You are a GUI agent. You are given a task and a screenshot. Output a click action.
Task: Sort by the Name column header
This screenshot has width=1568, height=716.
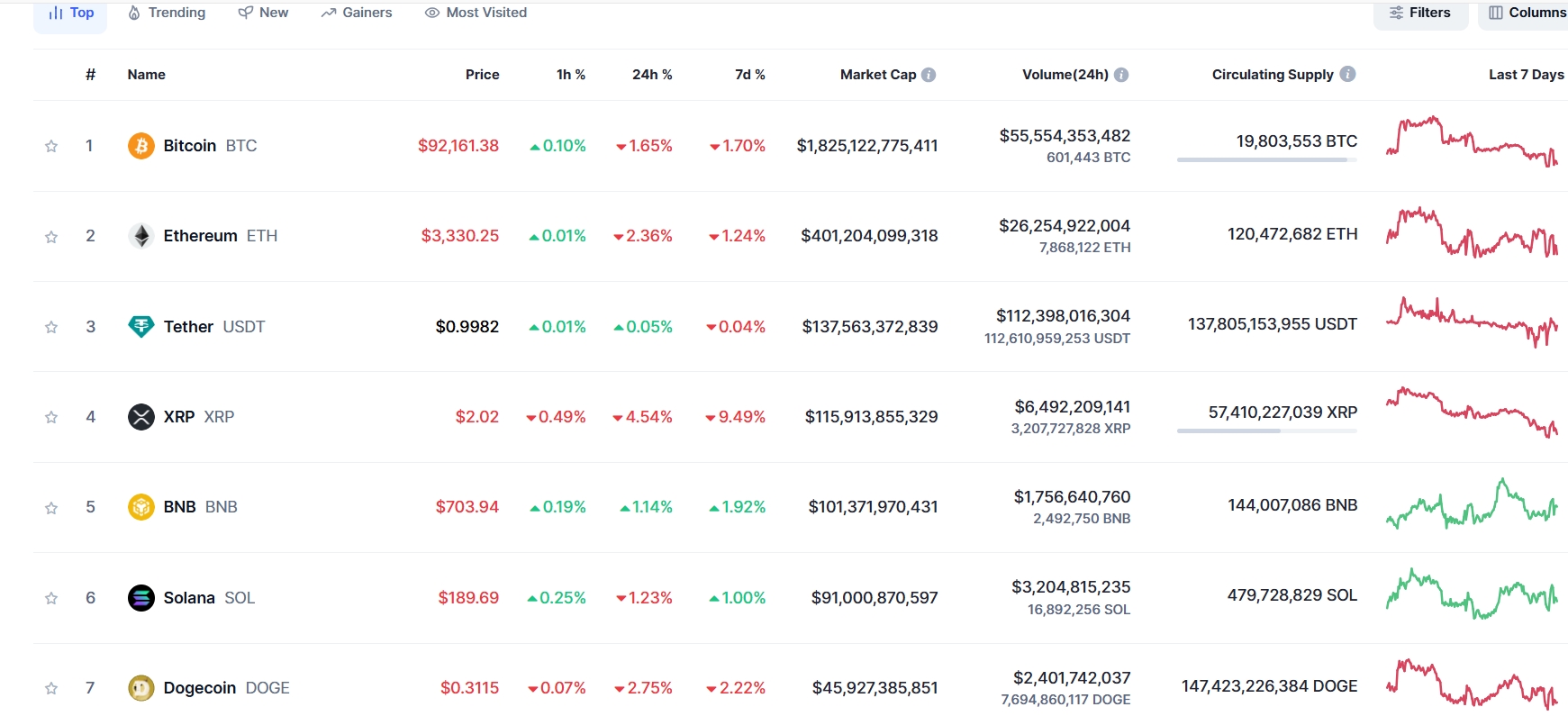[x=147, y=75]
